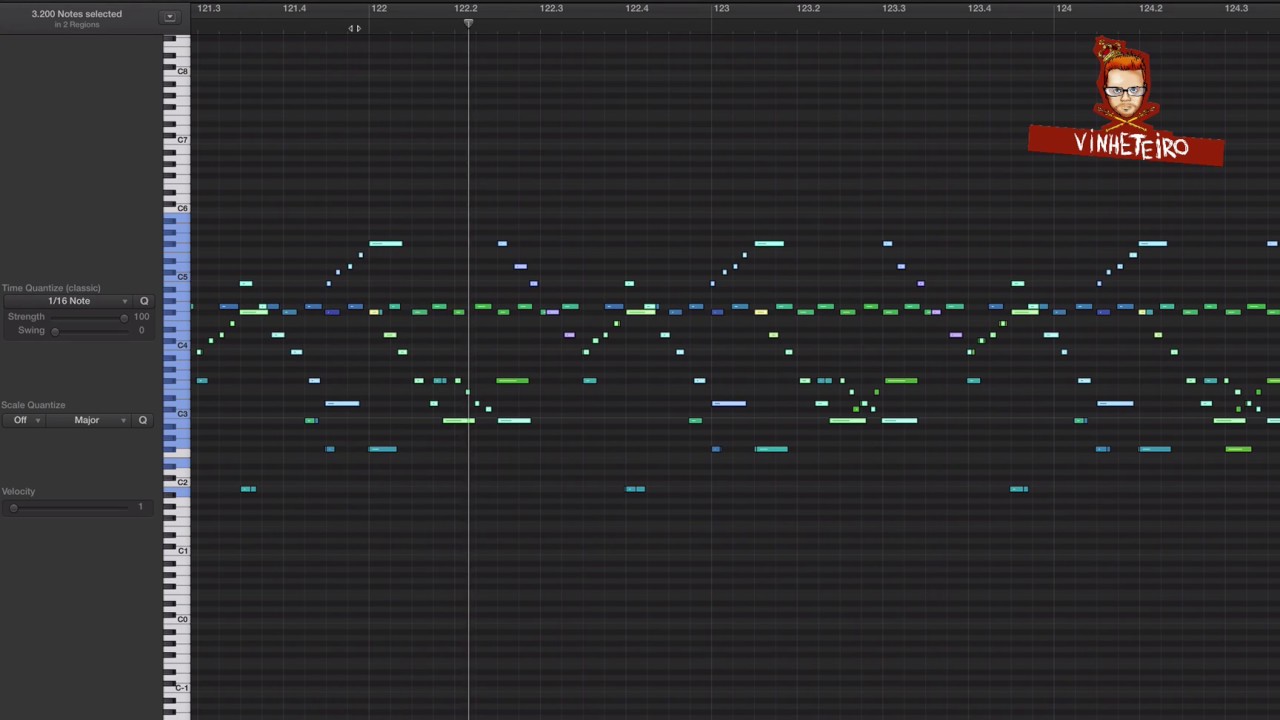Click the ruler at bar 123
This screenshot has height=720, width=1280.
click(x=721, y=8)
